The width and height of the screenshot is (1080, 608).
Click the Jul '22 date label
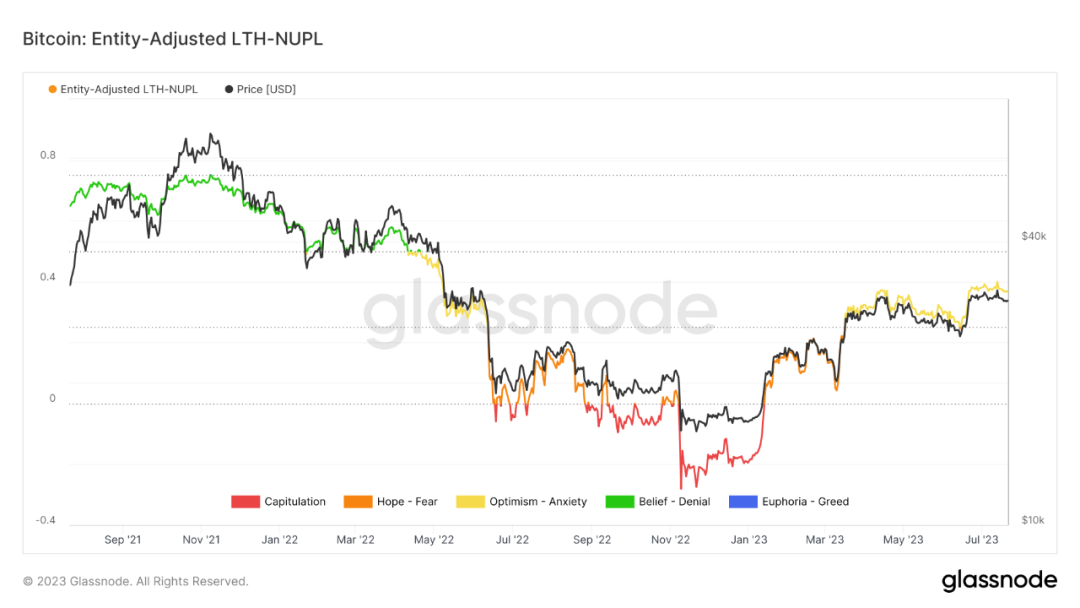coord(512,540)
